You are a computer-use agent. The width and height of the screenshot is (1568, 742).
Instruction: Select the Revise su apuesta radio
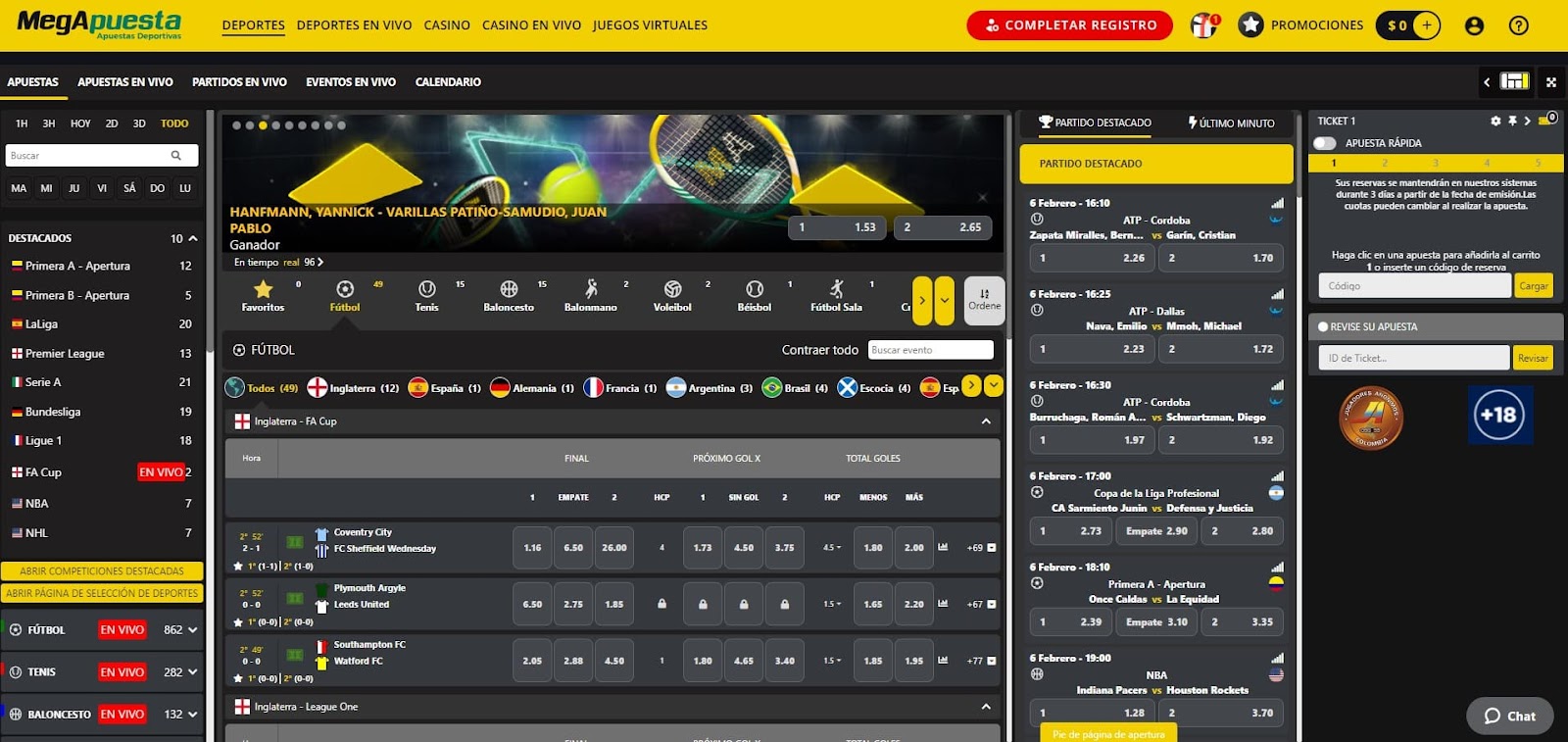click(x=1323, y=326)
